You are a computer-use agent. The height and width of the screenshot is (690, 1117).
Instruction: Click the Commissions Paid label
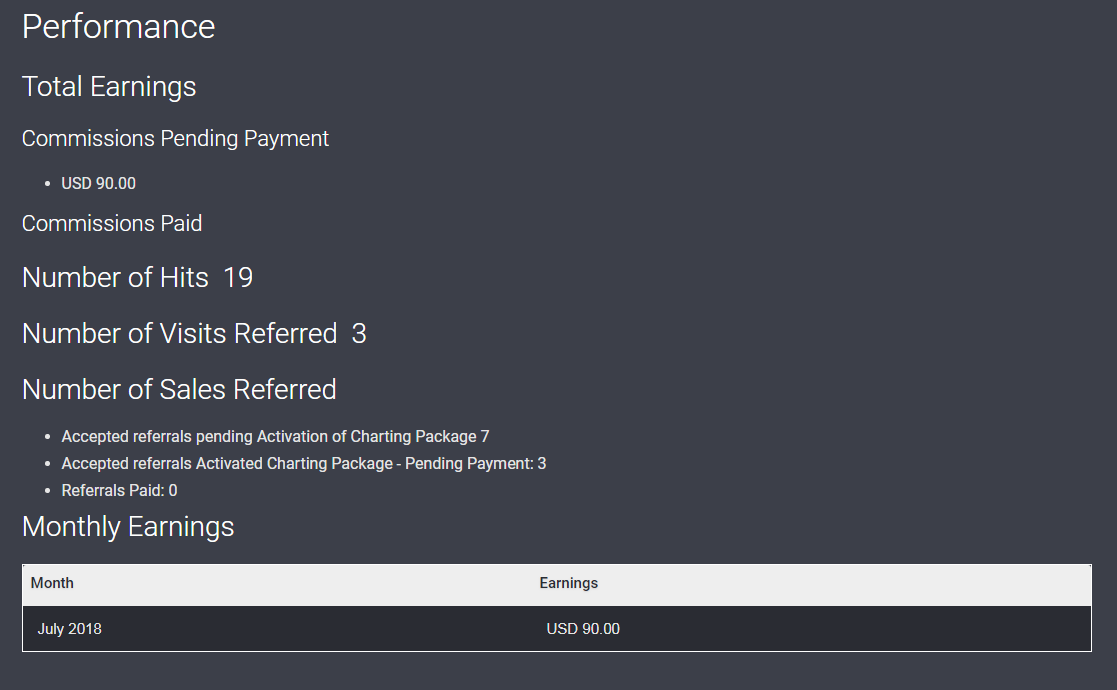pyautogui.click(x=112, y=223)
